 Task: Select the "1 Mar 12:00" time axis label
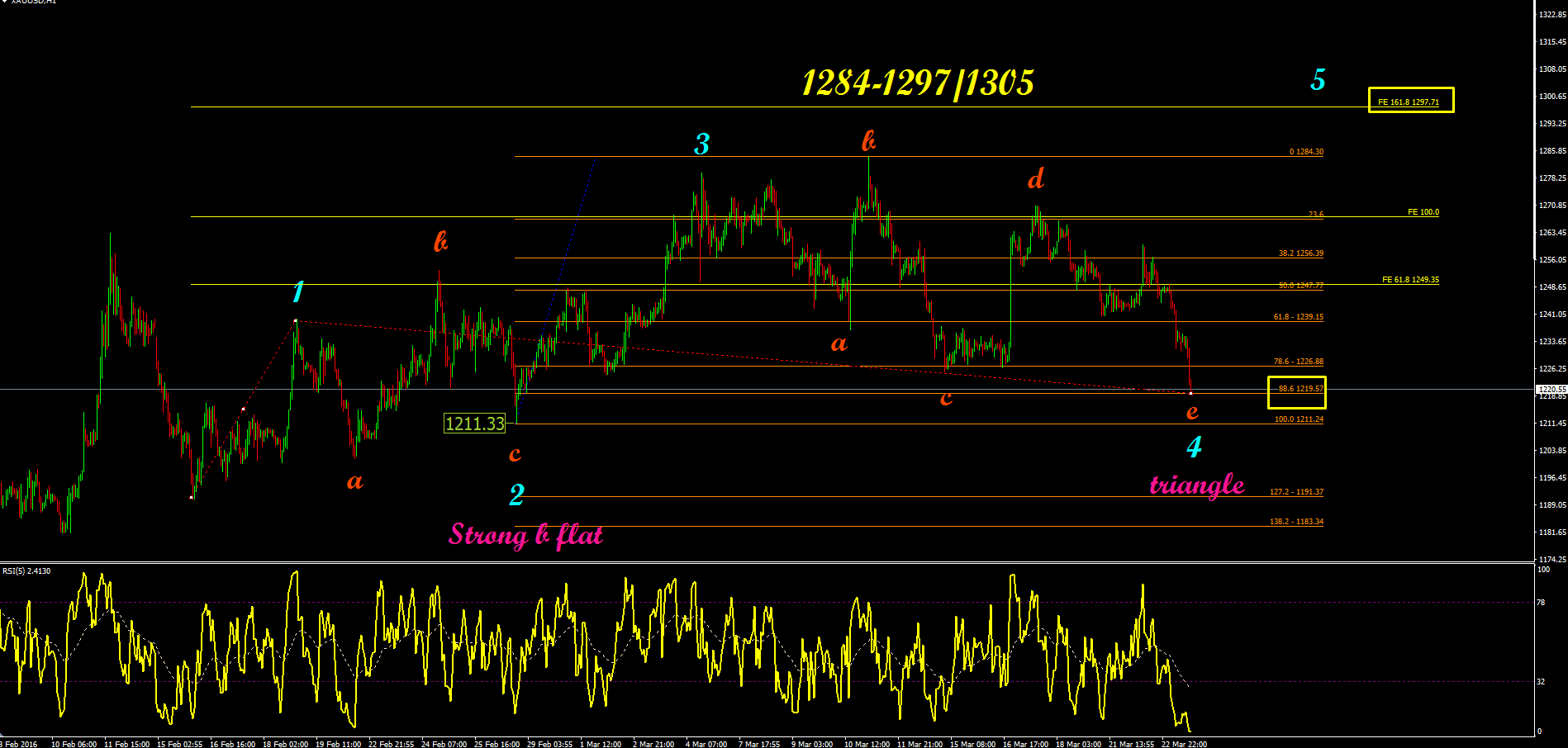coord(601,744)
